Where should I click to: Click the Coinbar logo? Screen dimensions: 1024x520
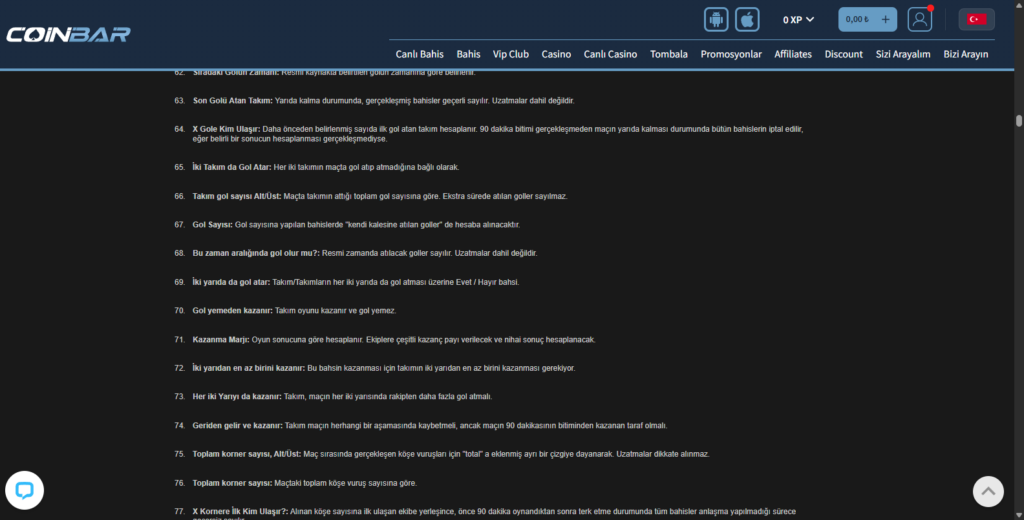coord(68,35)
